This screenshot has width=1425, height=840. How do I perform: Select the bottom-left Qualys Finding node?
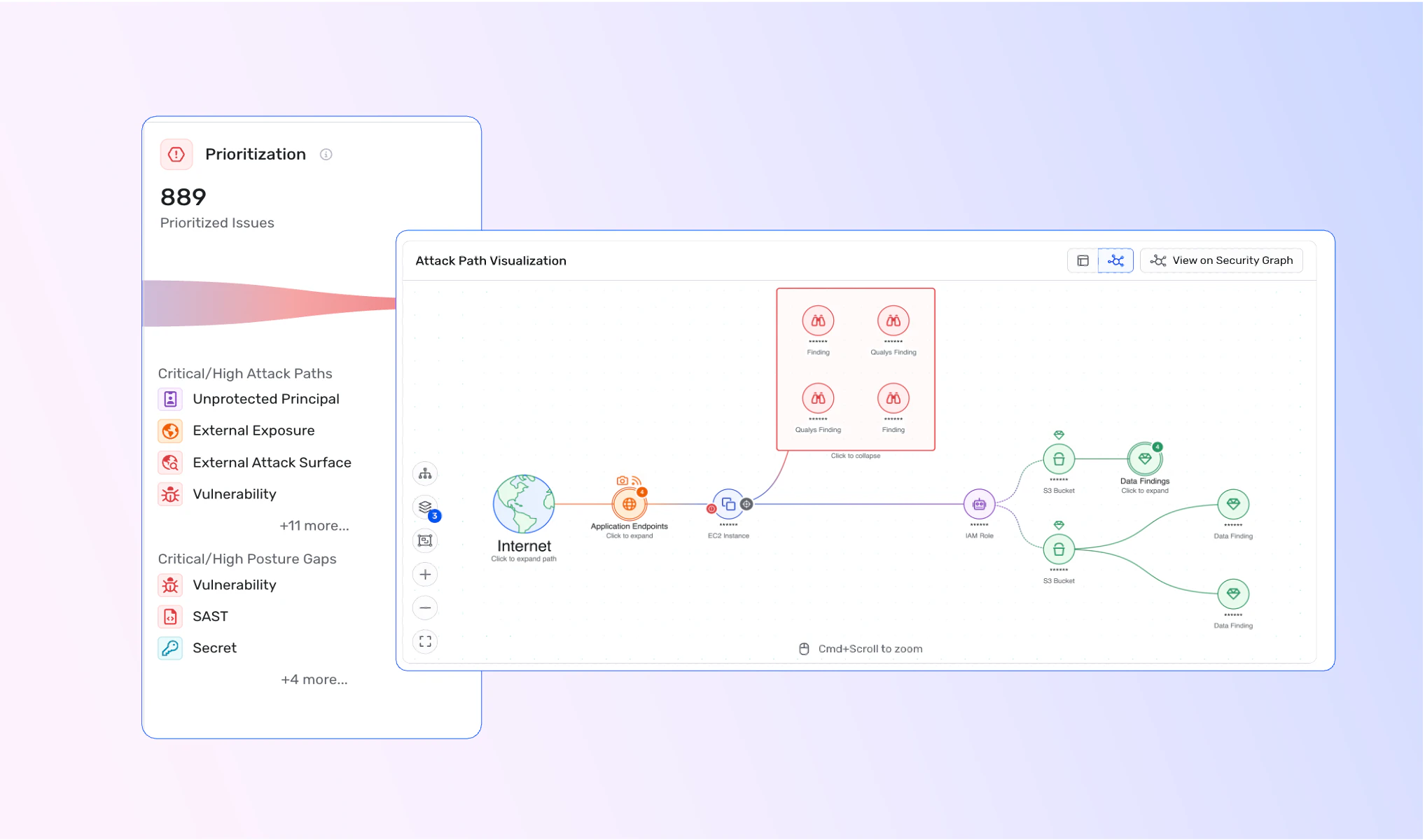(818, 398)
